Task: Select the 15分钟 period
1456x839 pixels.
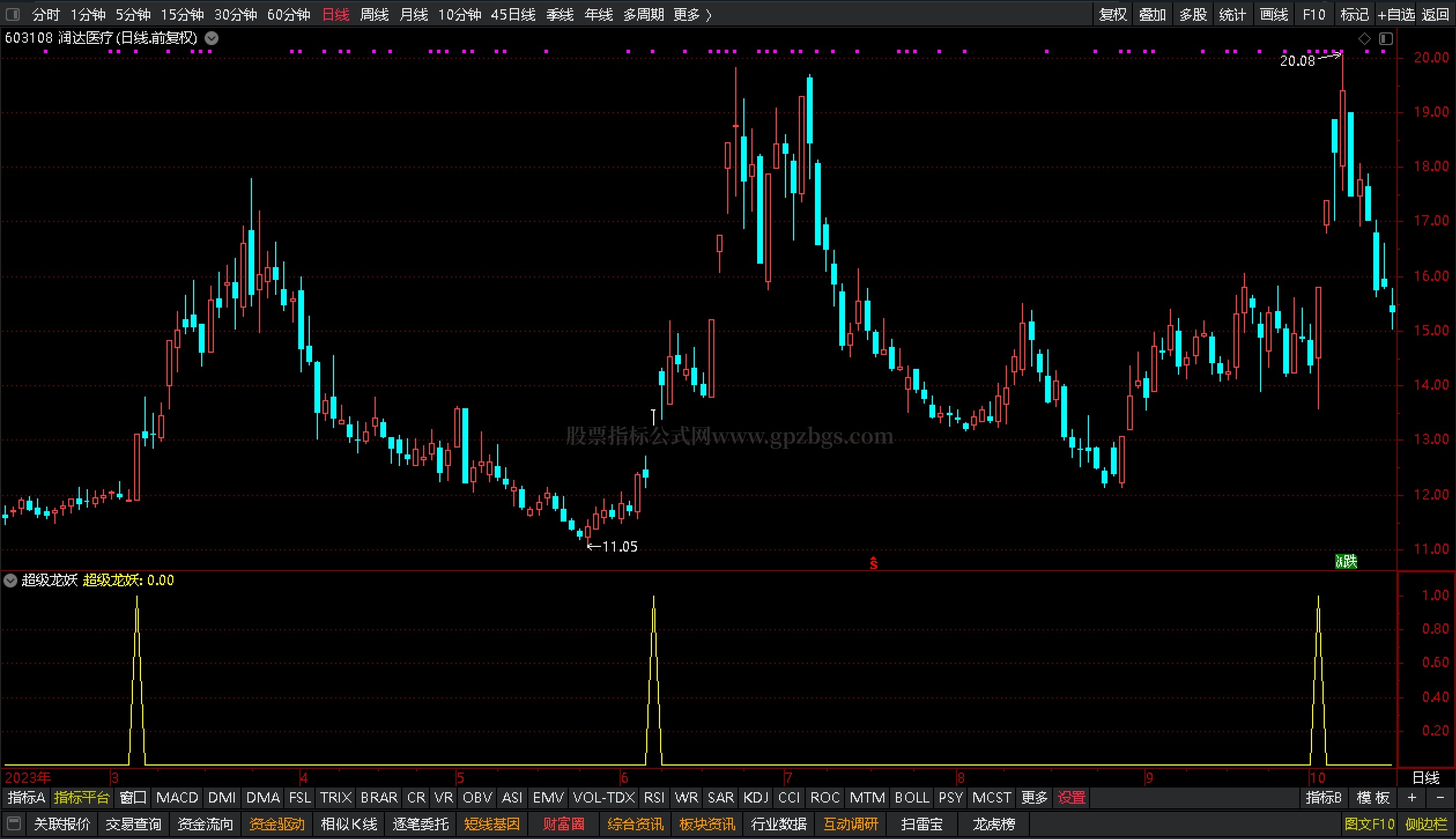Action: click(x=182, y=14)
